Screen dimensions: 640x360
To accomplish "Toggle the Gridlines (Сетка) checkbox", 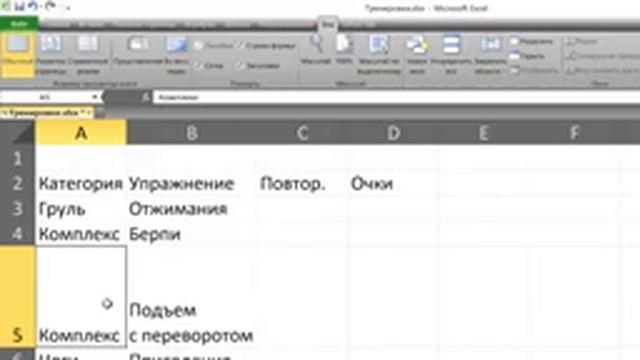I will tap(209, 65).
